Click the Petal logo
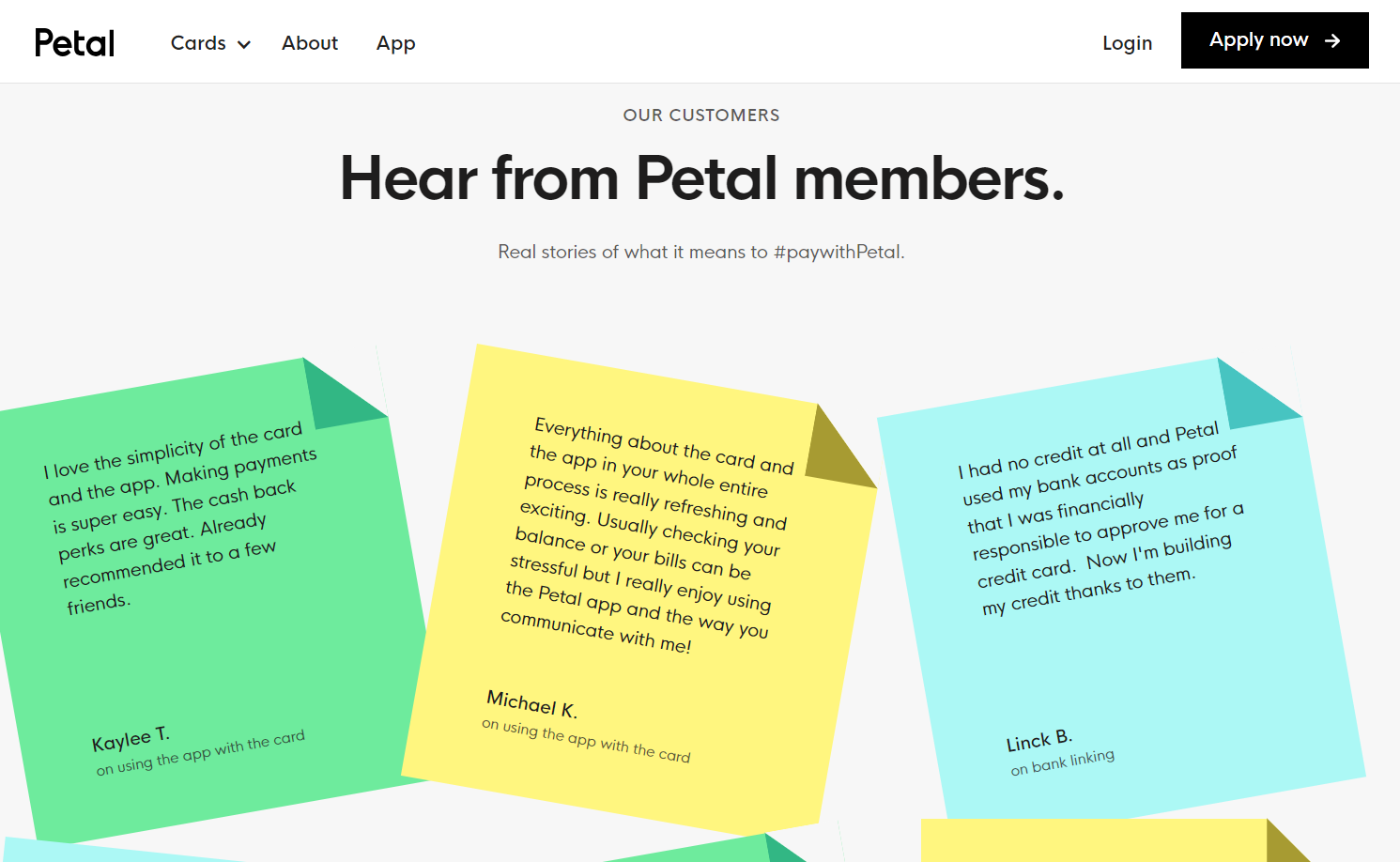Image resolution: width=1400 pixels, height=862 pixels. pyautogui.click(x=74, y=41)
